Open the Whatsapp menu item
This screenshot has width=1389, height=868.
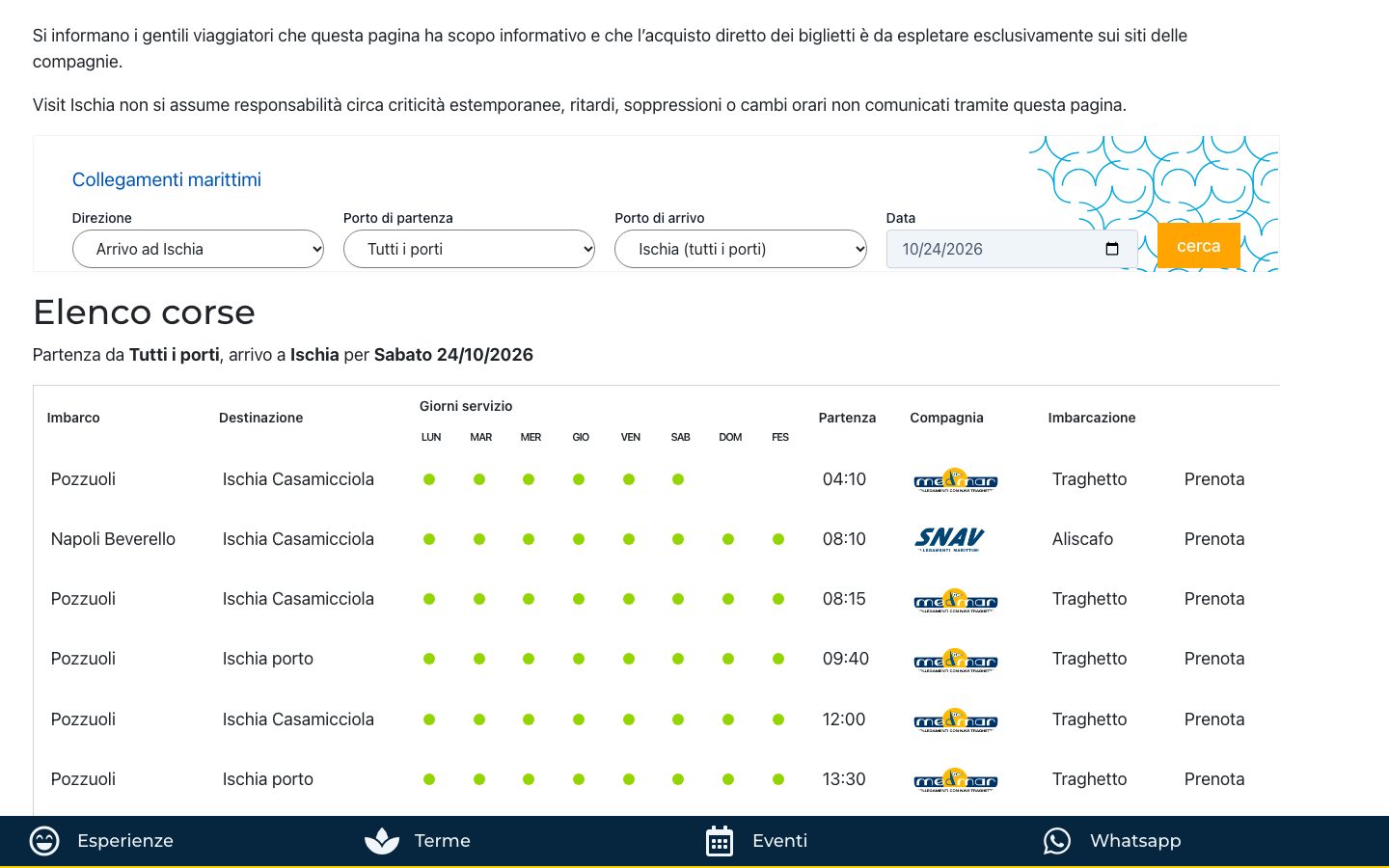pos(1135,841)
